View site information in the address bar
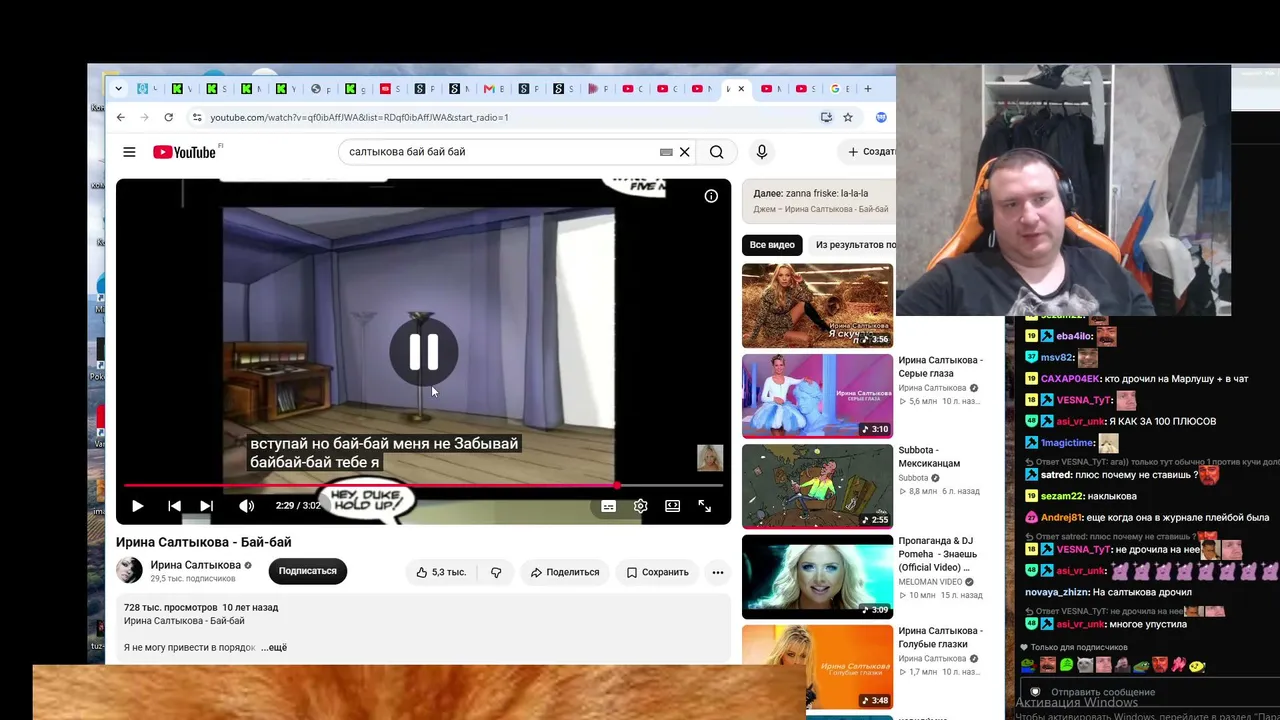The image size is (1280, 720). [197, 117]
